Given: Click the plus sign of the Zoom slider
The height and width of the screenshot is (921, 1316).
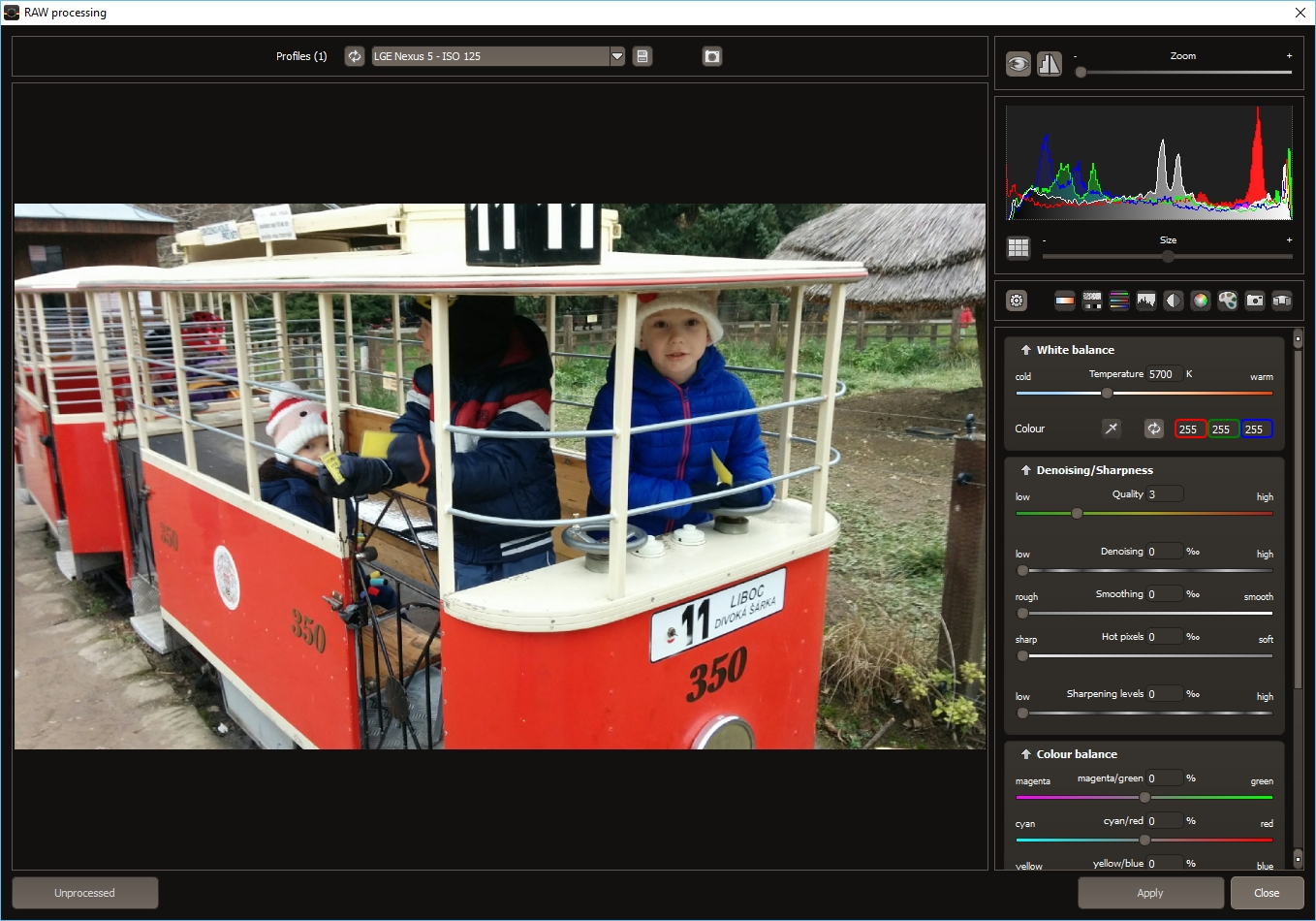Looking at the screenshot, I should pos(1289,56).
